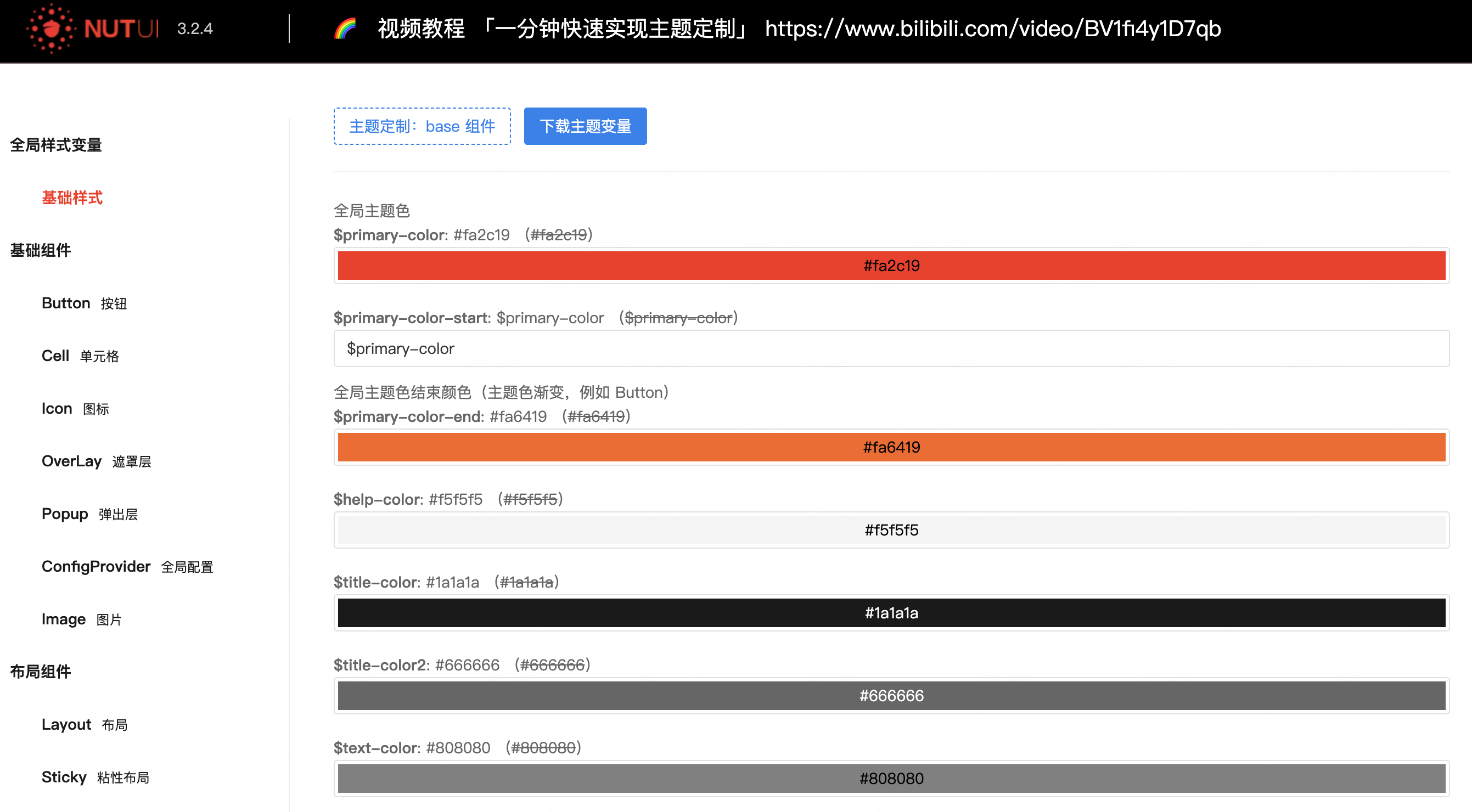Open the Sticky 粘性布局 page
The width and height of the screenshot is (1472, 812).
pyautogui.click(x=95, y=776)
